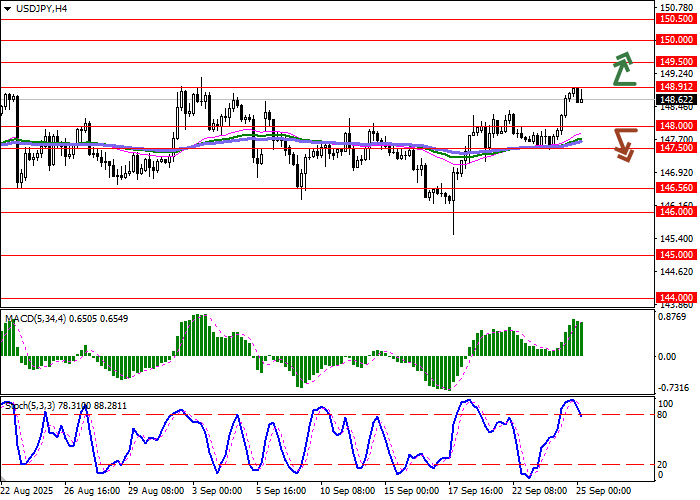The image size is (700, 500).
Task: Select the 150.000 resistance level label
Action: pos(676,40)
